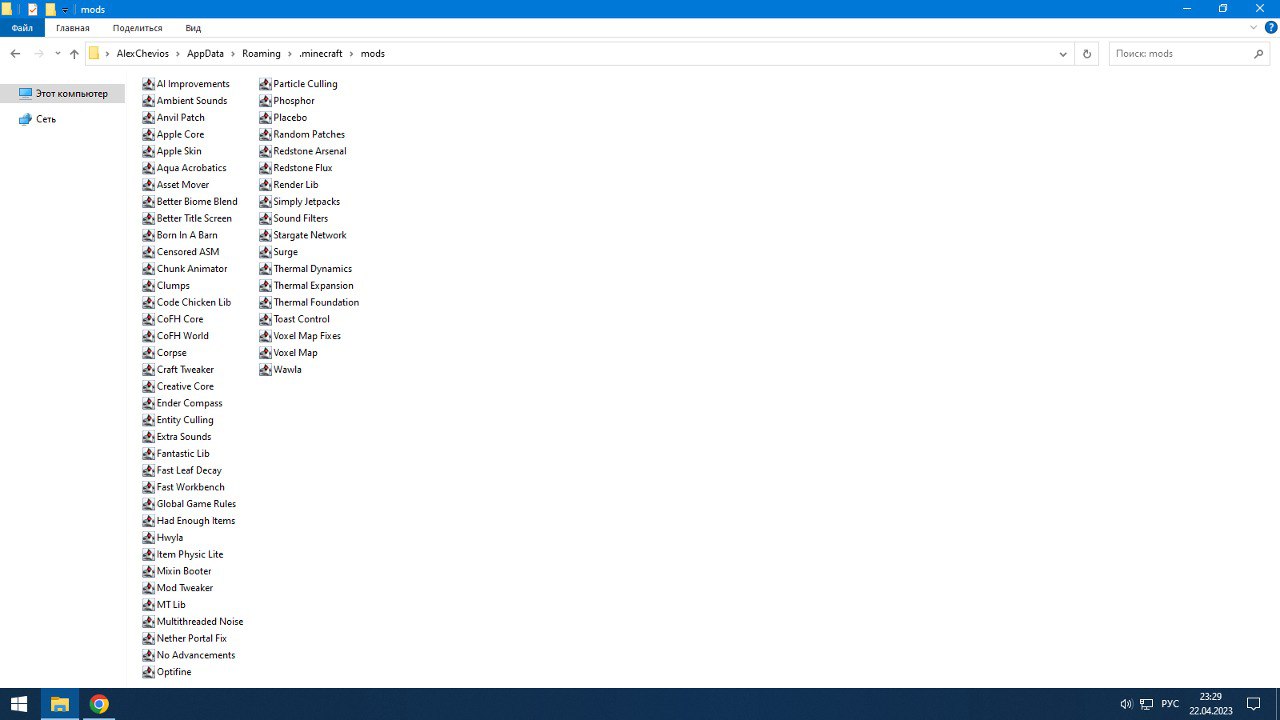Open the notification center icon
The height and width of the screenshot is (720, 1280).
[1253, 704]
